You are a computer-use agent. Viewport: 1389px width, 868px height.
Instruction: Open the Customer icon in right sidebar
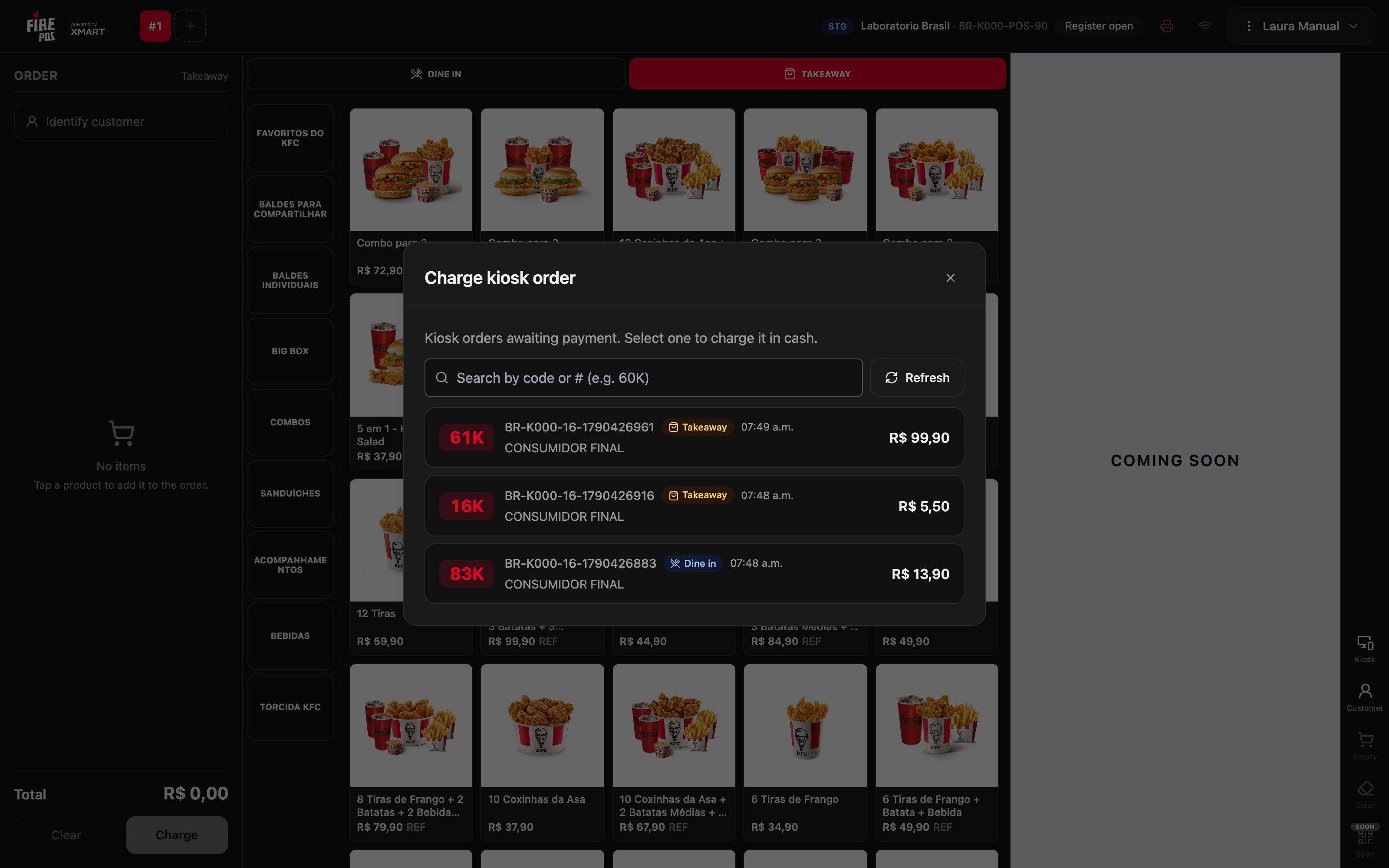point(1364,697)
